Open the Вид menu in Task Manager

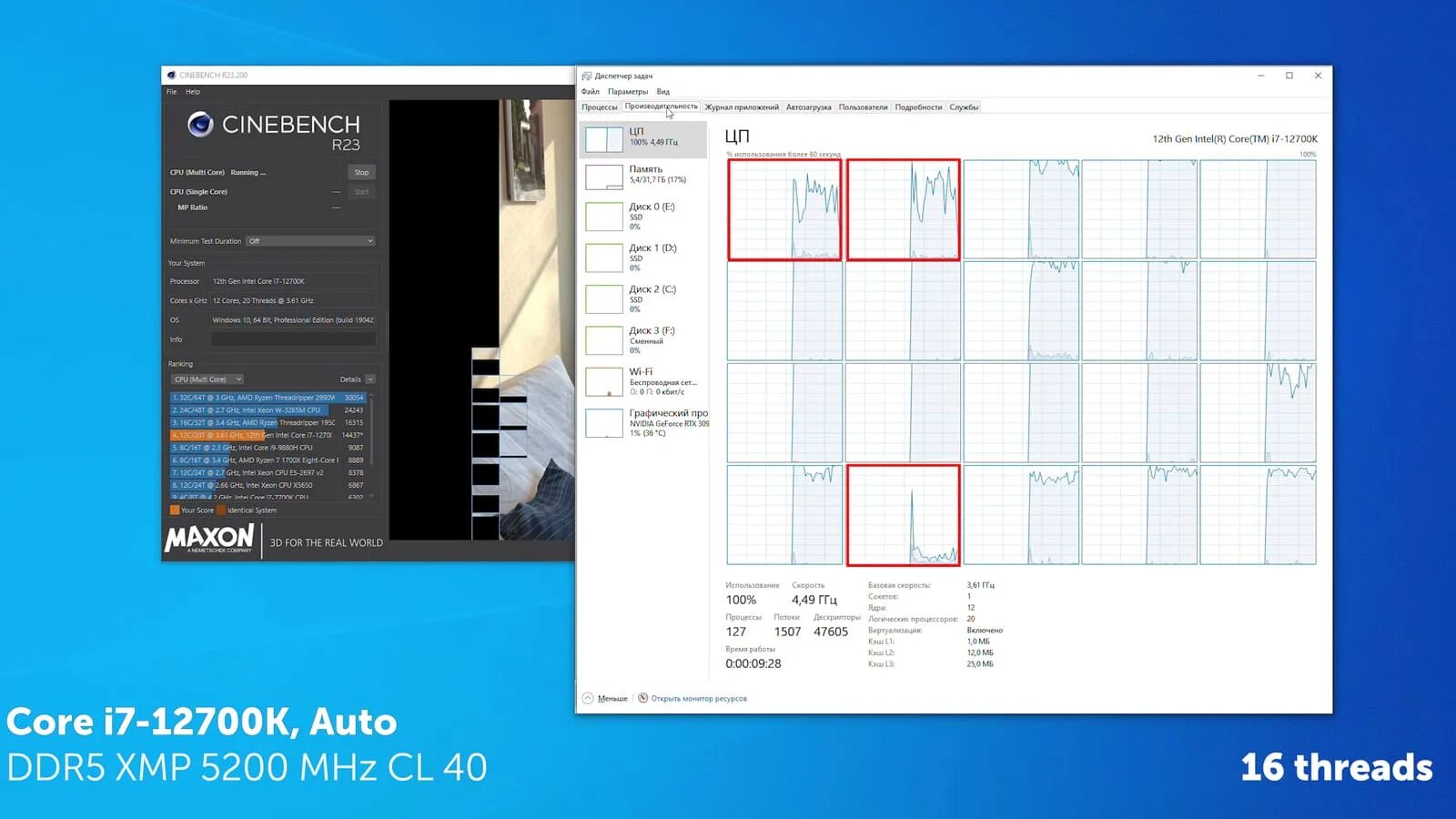663,92
